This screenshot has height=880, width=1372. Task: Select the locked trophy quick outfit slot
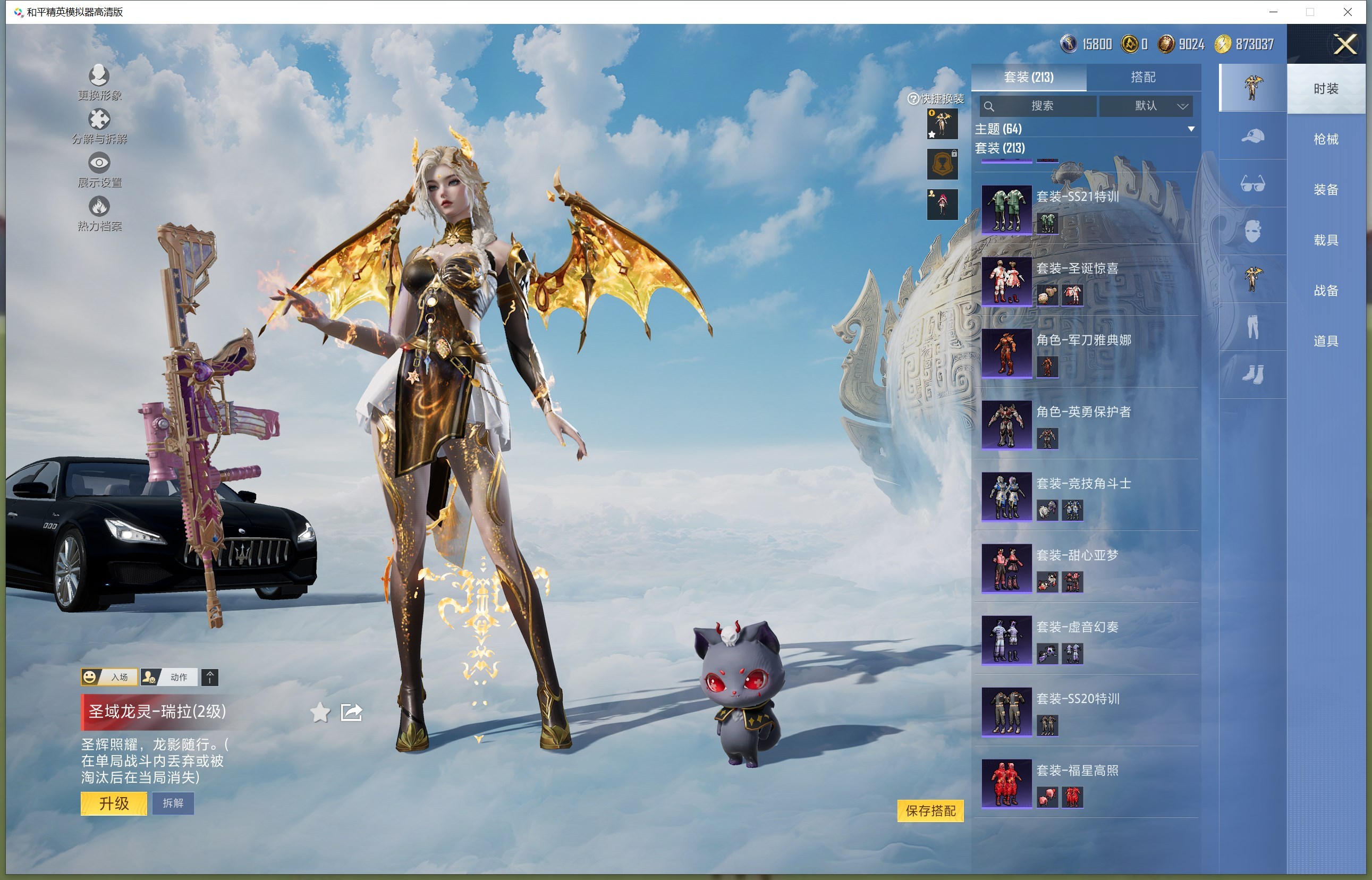click(942, 165)
